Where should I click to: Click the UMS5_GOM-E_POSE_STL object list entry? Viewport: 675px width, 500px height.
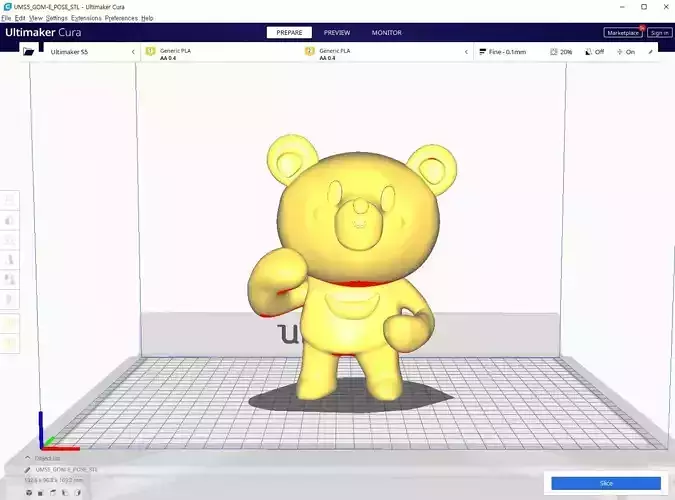[x=67, y=469]
